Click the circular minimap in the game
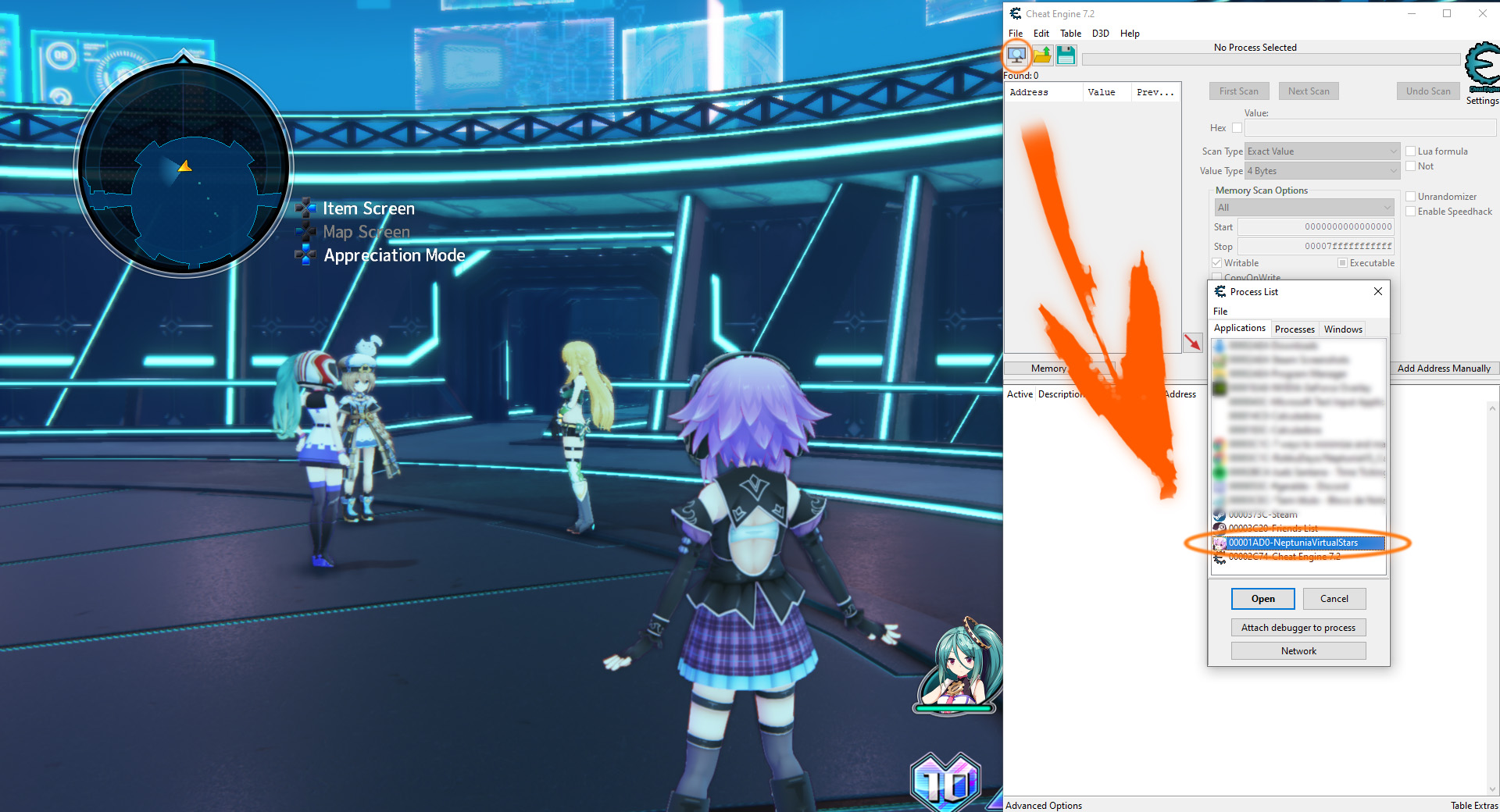1500x812 pixels. pos(184,167)
